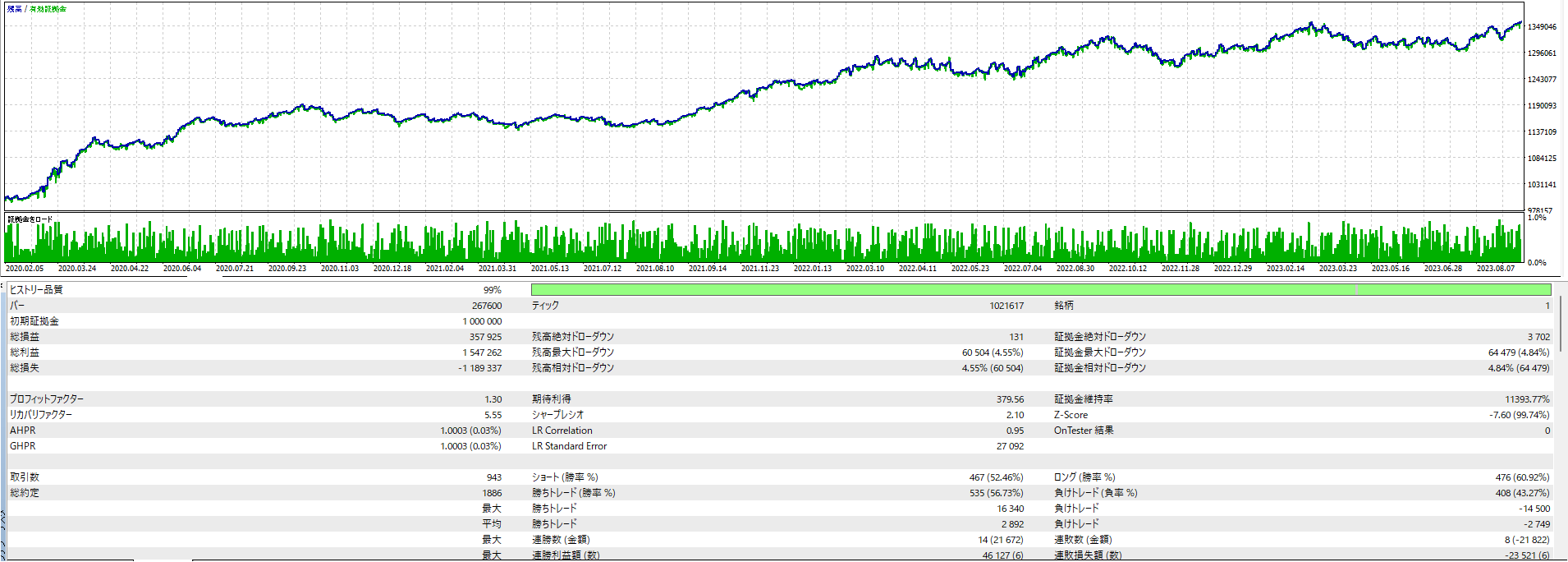Select the 初期証拠金 label

click(34, 321)
